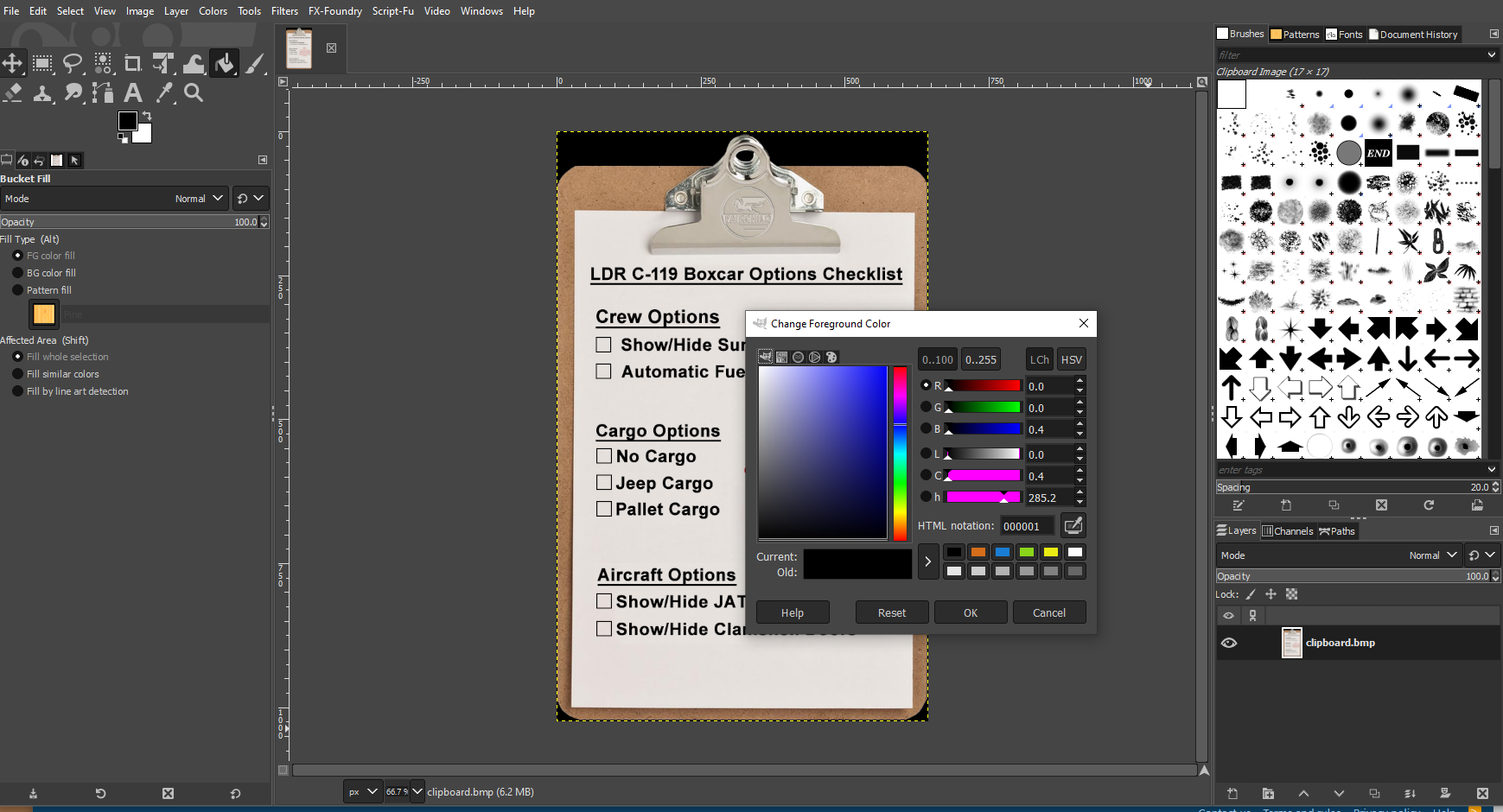Pick the orange swatch from color history

point(978,552)
